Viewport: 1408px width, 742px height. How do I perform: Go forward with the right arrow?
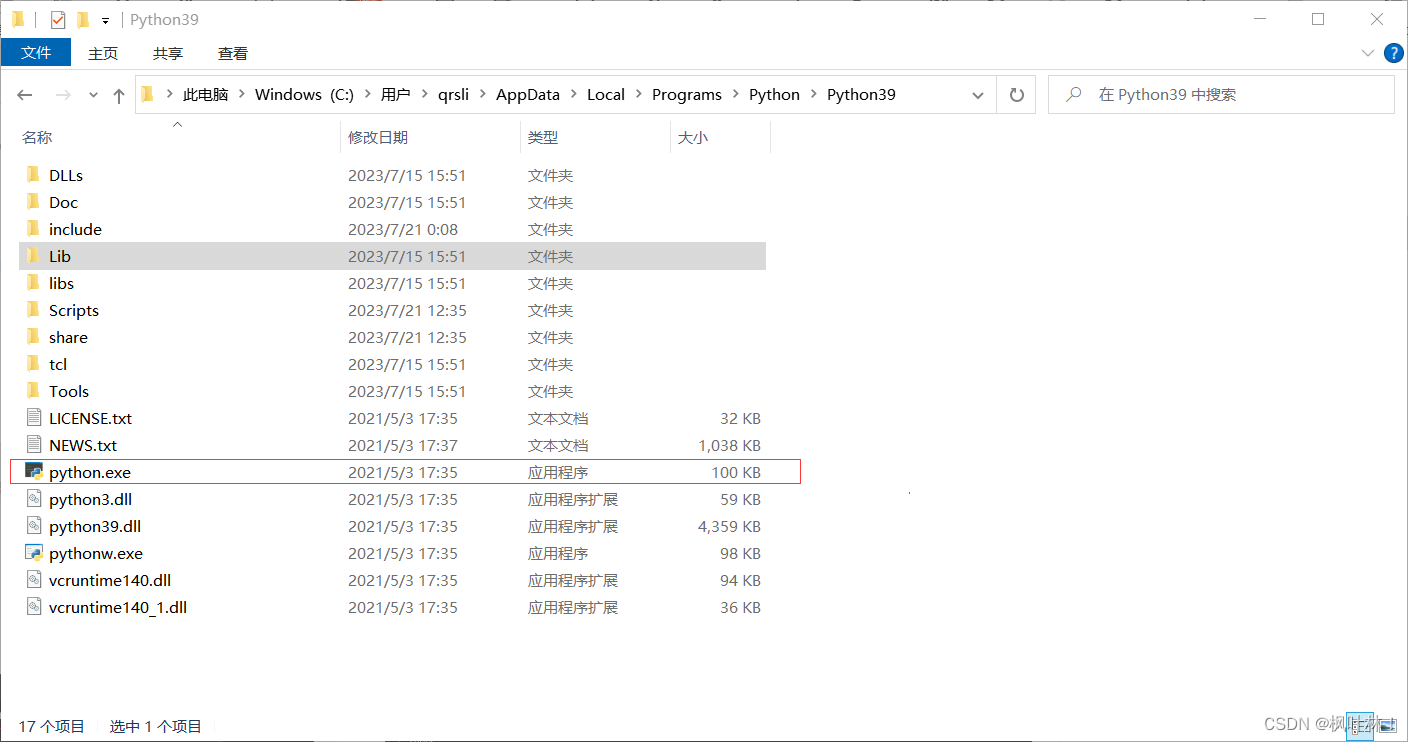(62, 95)
